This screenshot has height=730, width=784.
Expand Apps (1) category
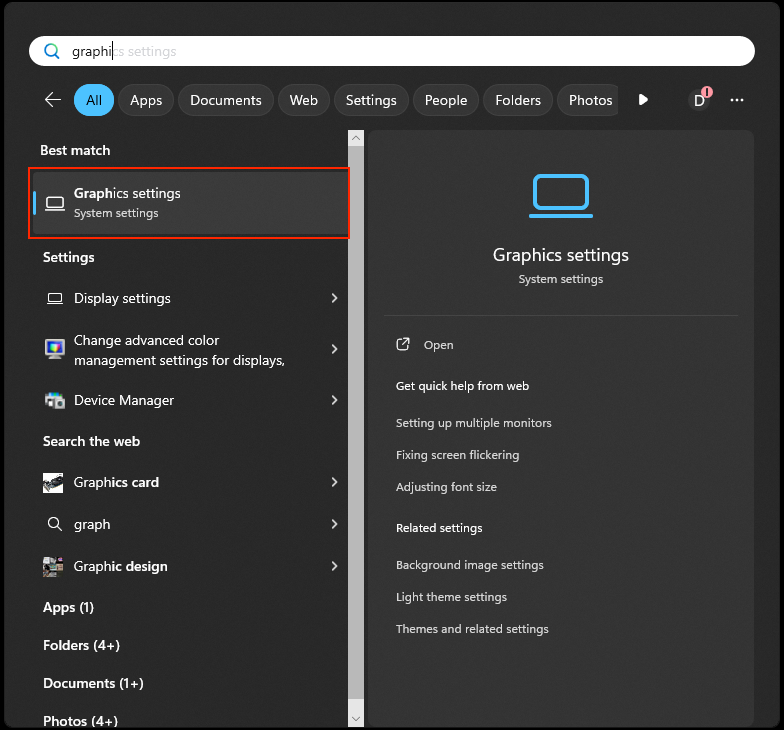pyautogui.click(x=68, y=608)
